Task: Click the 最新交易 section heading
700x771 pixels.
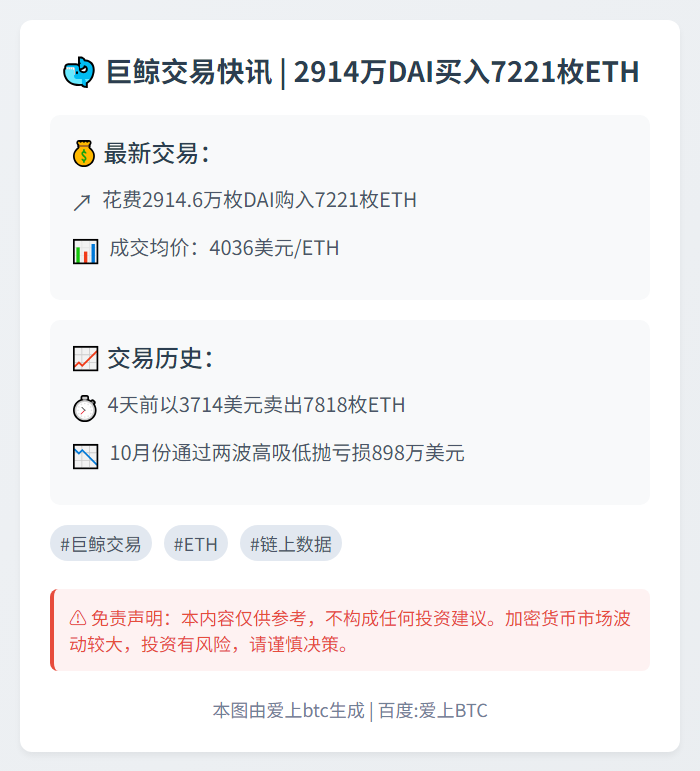Action: click(x=157, y=154)
